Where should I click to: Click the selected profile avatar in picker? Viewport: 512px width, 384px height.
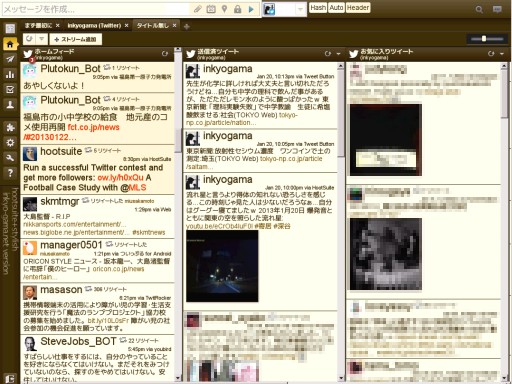pos(269,9)
